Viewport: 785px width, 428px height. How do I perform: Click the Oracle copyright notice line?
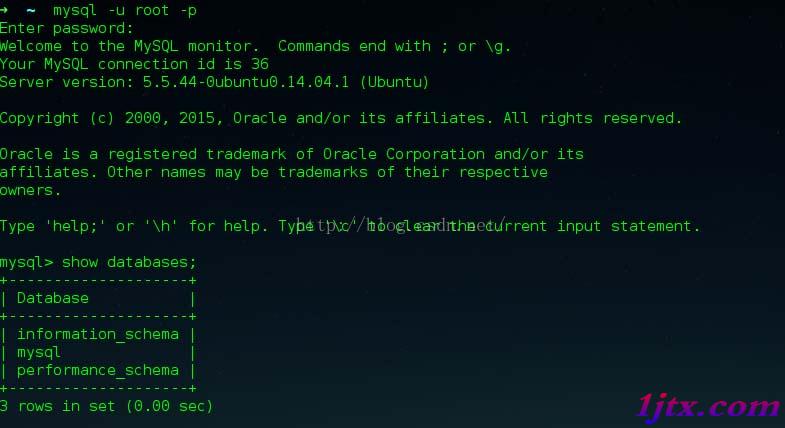point(341,118)
